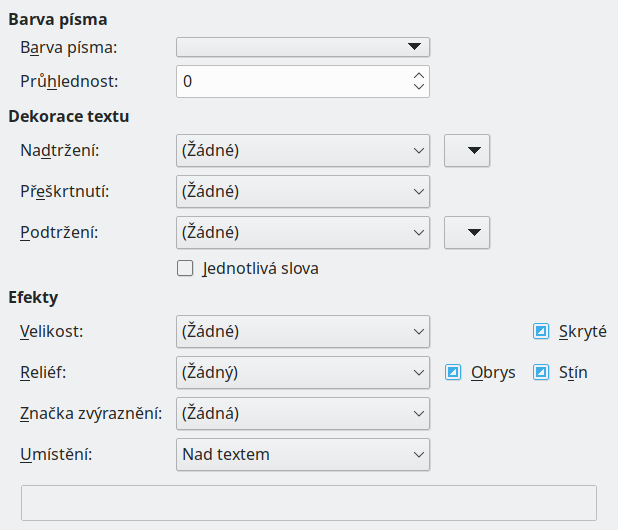Open the Nadtržení color picker button
This screenshot has height=530, width=618.
pos(466,151)
